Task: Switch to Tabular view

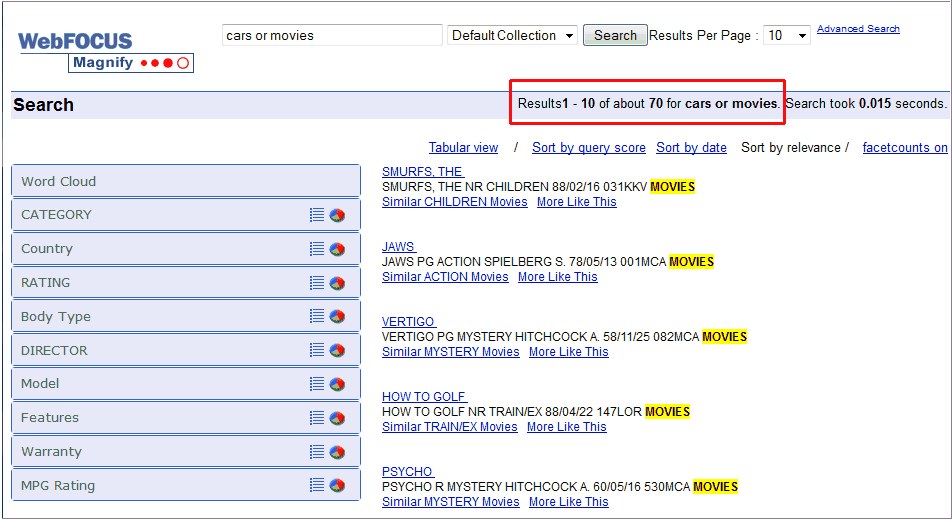Action: 463,148
